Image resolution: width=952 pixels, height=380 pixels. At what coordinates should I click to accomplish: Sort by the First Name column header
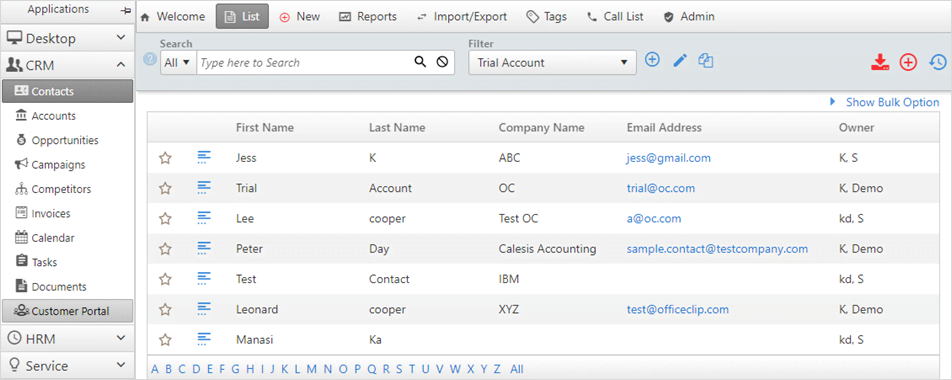coord(265,127)
